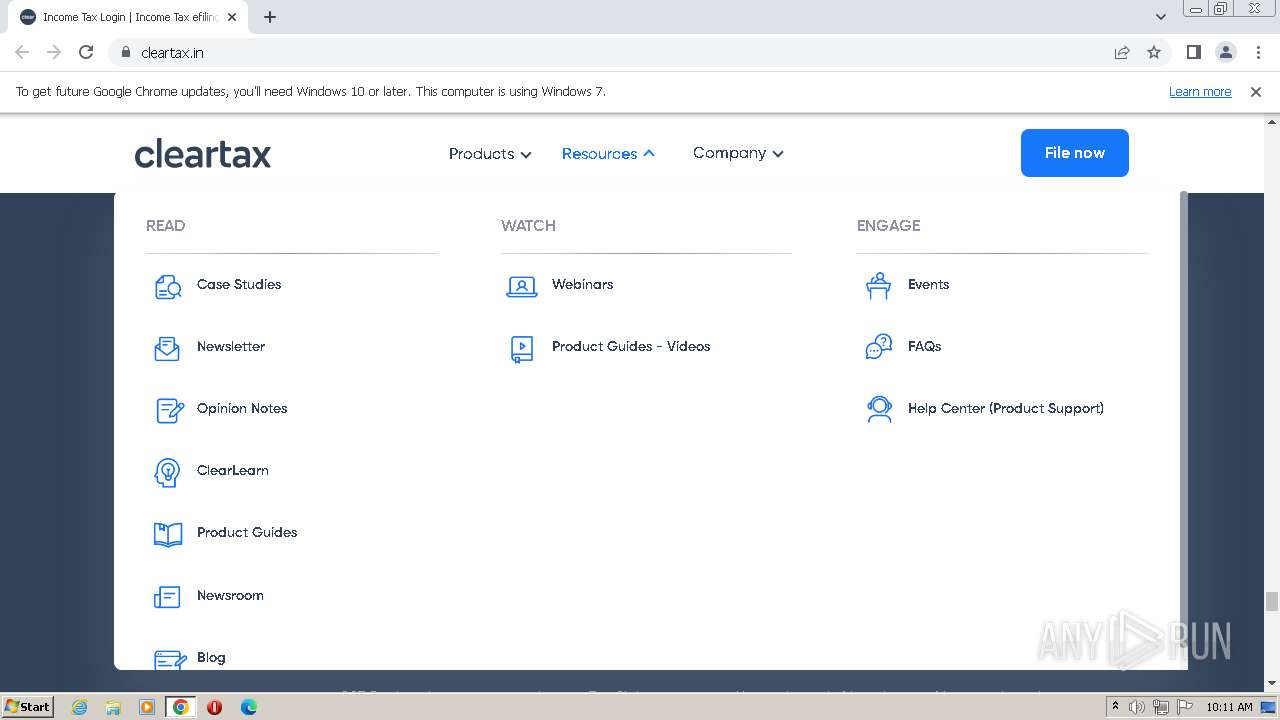Launch Internet Explorer from the taskbar
Image resolution: width=1280 pixels, height=720 pixels.
[79, 707]
